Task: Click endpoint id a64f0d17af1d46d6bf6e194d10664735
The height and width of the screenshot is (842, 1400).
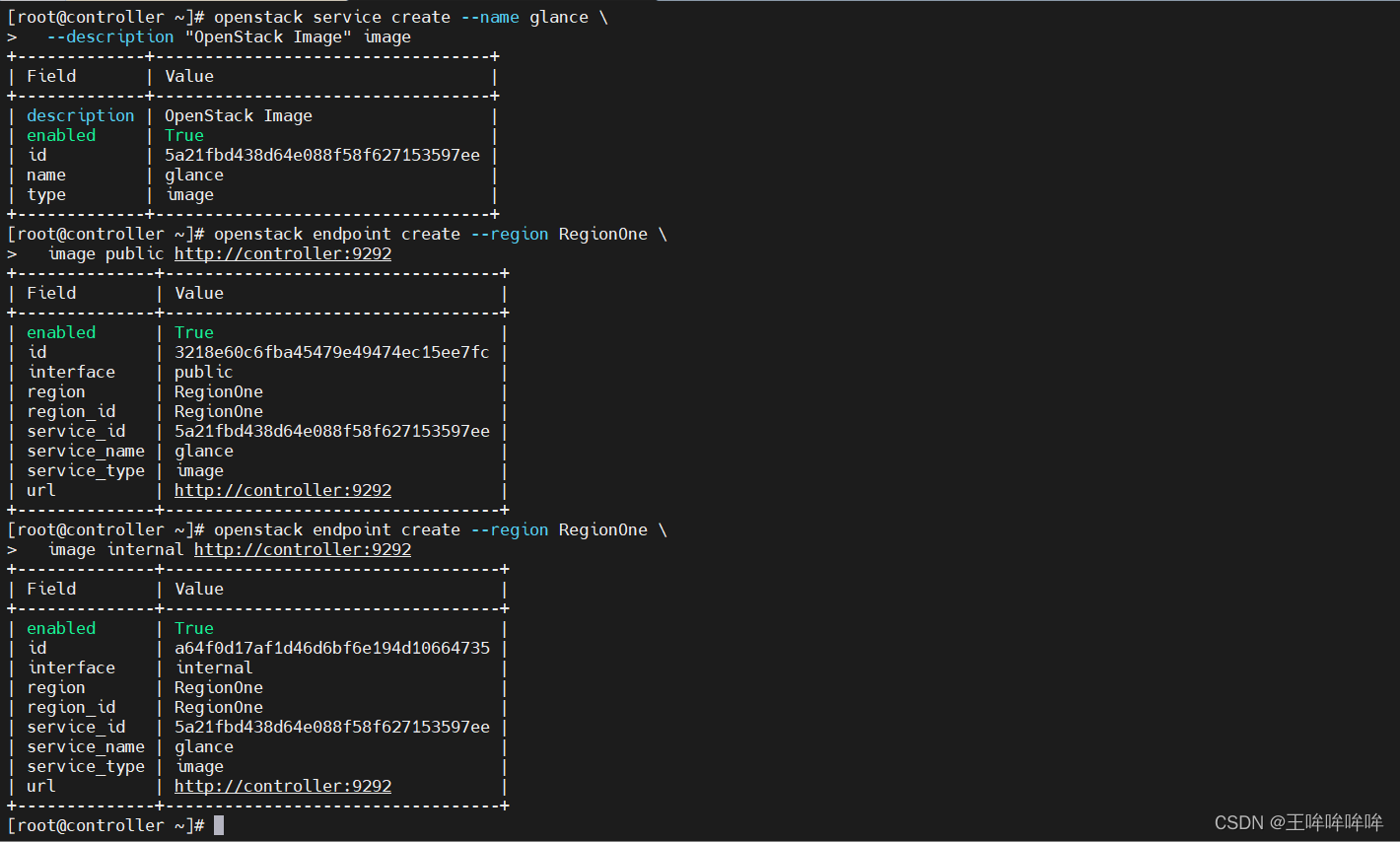Action: click(332, 648)
